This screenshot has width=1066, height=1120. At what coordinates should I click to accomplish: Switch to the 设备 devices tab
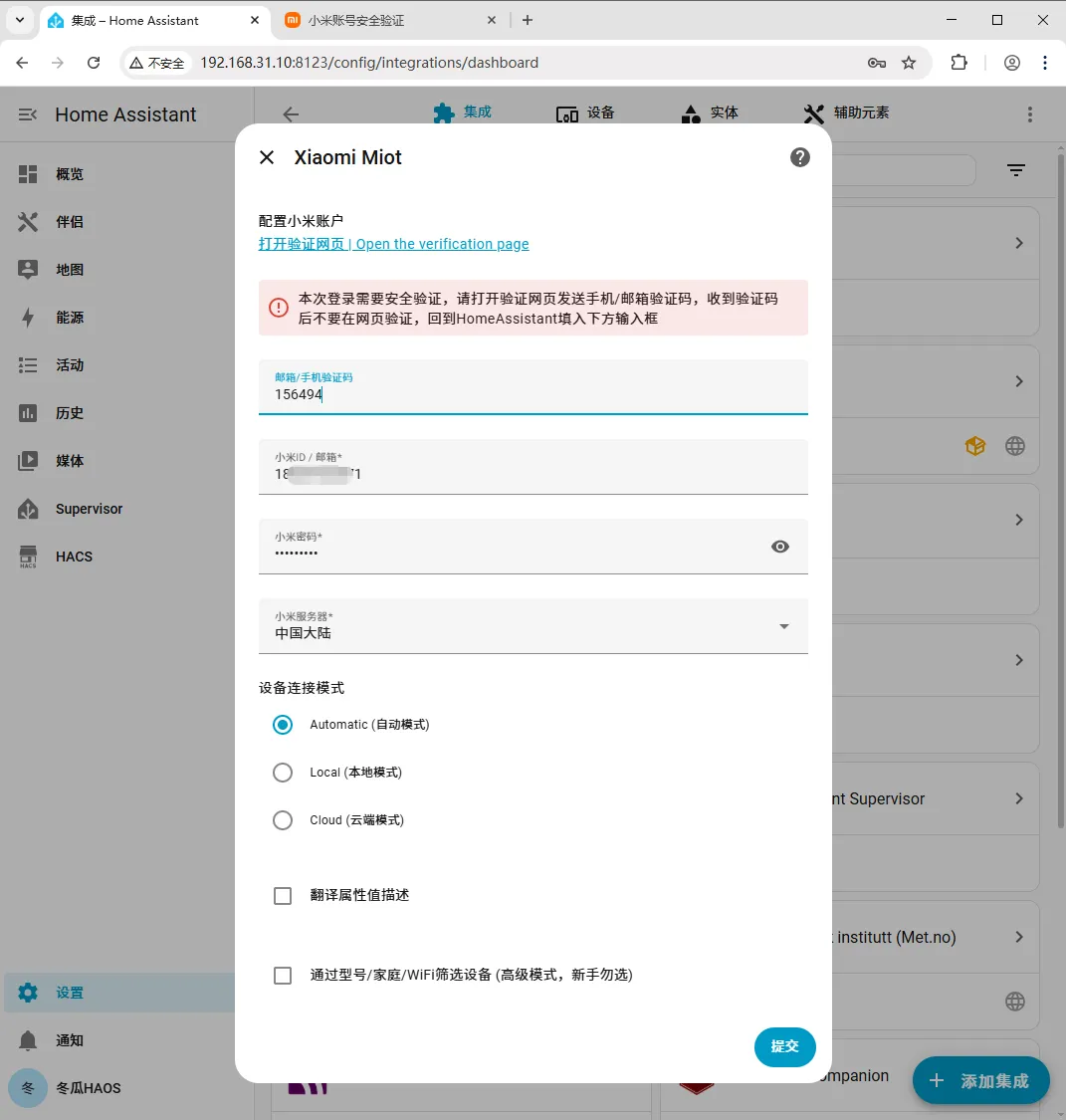pyautogui.click(x=585, y=112)
